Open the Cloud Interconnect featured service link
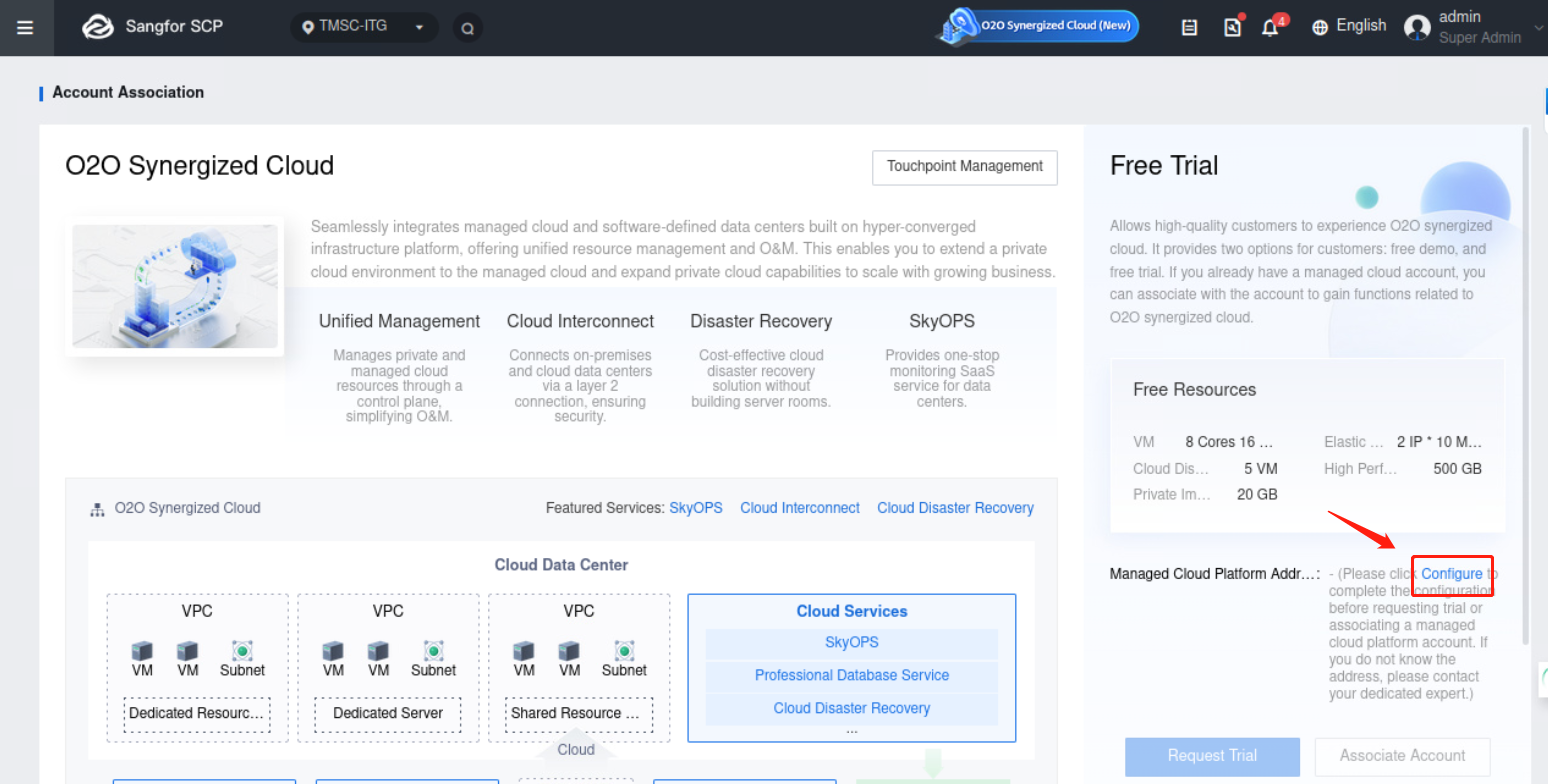The width and height of the screenshot is (1548, 784). click(800, 508)
